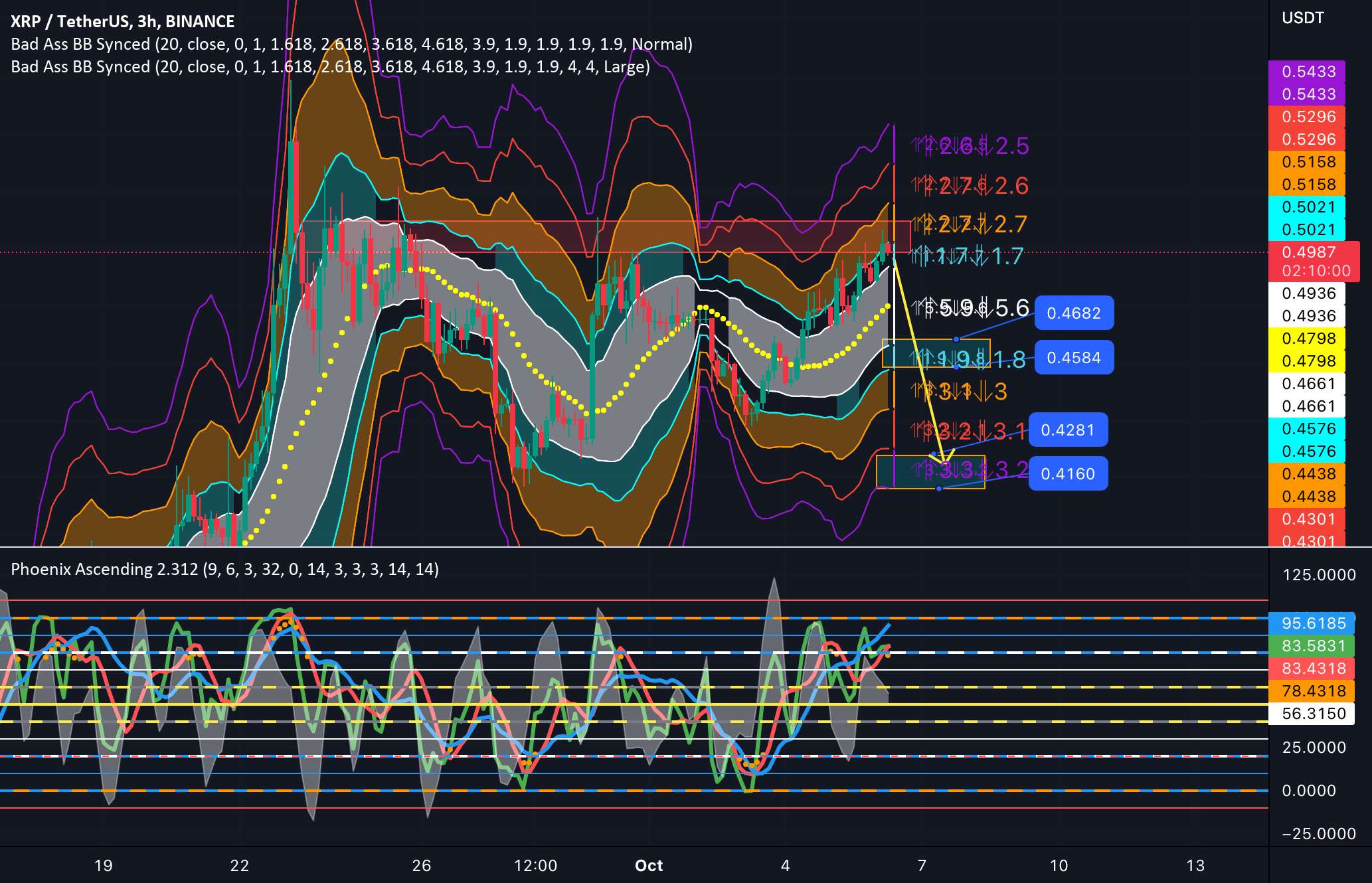Click the 13 date label on the time axis
This screenshot has height=883, width=1372.
point(1195,865)
